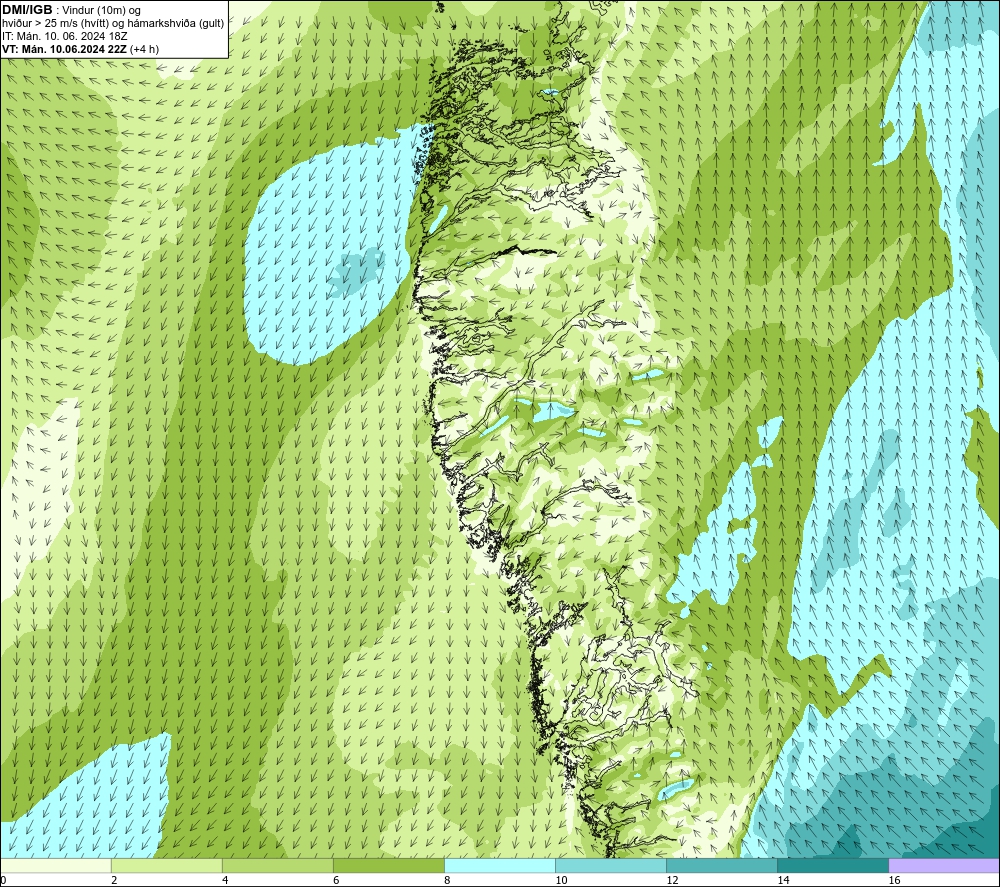The image size is (1000, 887).
Task: Click the turquoise 10–12 m/s legend swatch
Action: coord(611,865)
